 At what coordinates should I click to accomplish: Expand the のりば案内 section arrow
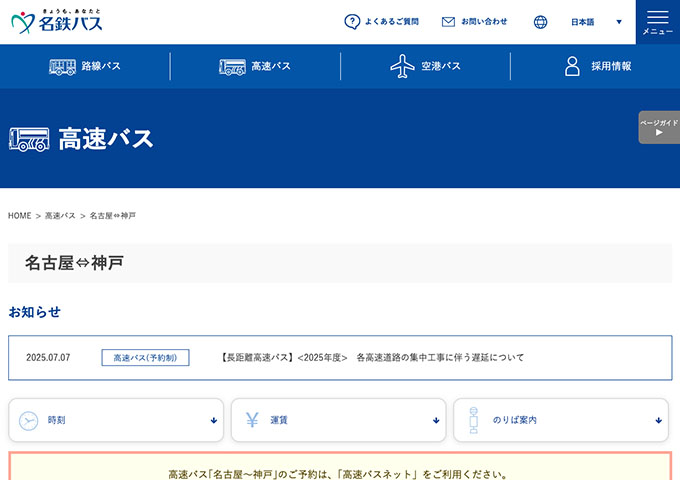(658, 420)
